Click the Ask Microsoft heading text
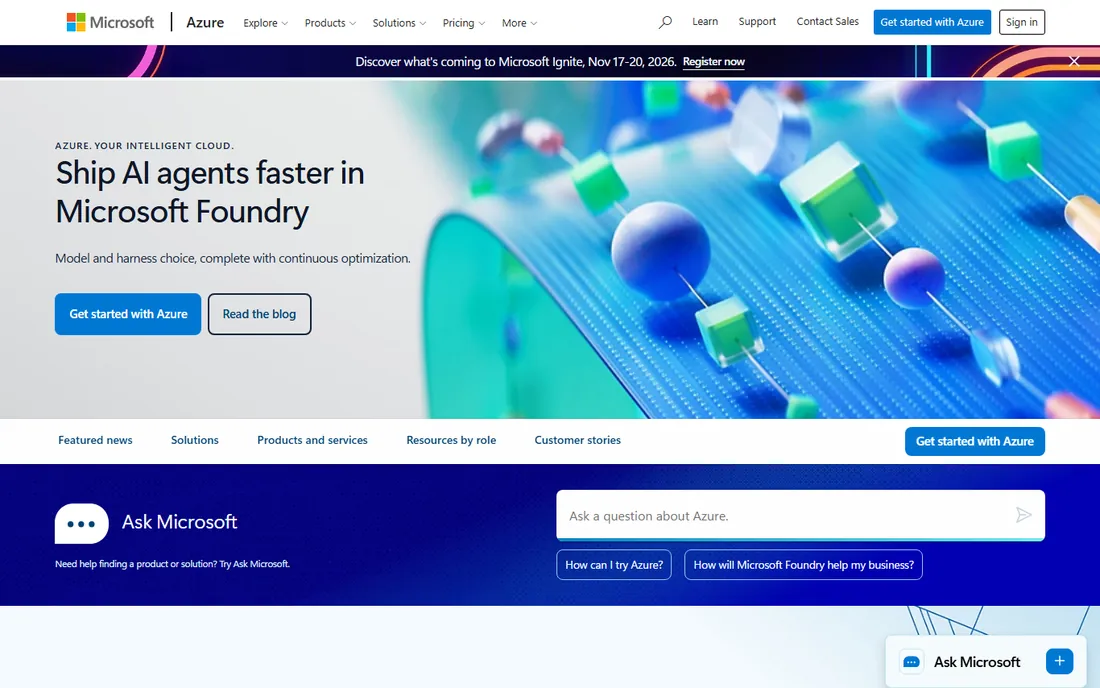Viewport: 1100px width, 688px height. pos(180,522)
